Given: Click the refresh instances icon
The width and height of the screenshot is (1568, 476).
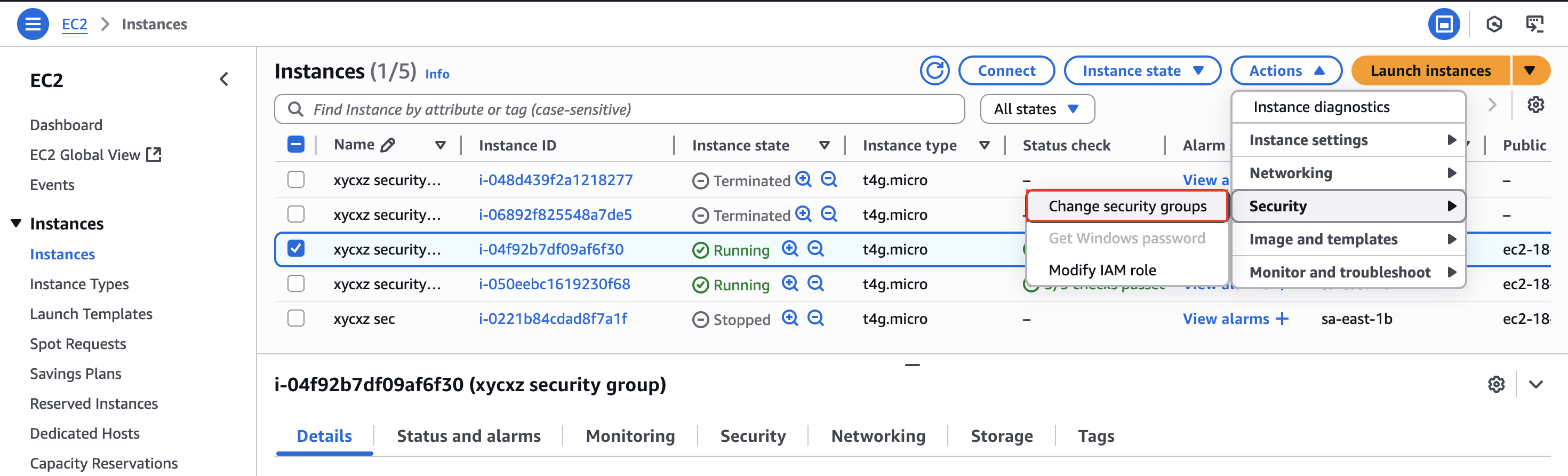Looking at the screenshot, I should pyautogui.click(x=934, y=71).
